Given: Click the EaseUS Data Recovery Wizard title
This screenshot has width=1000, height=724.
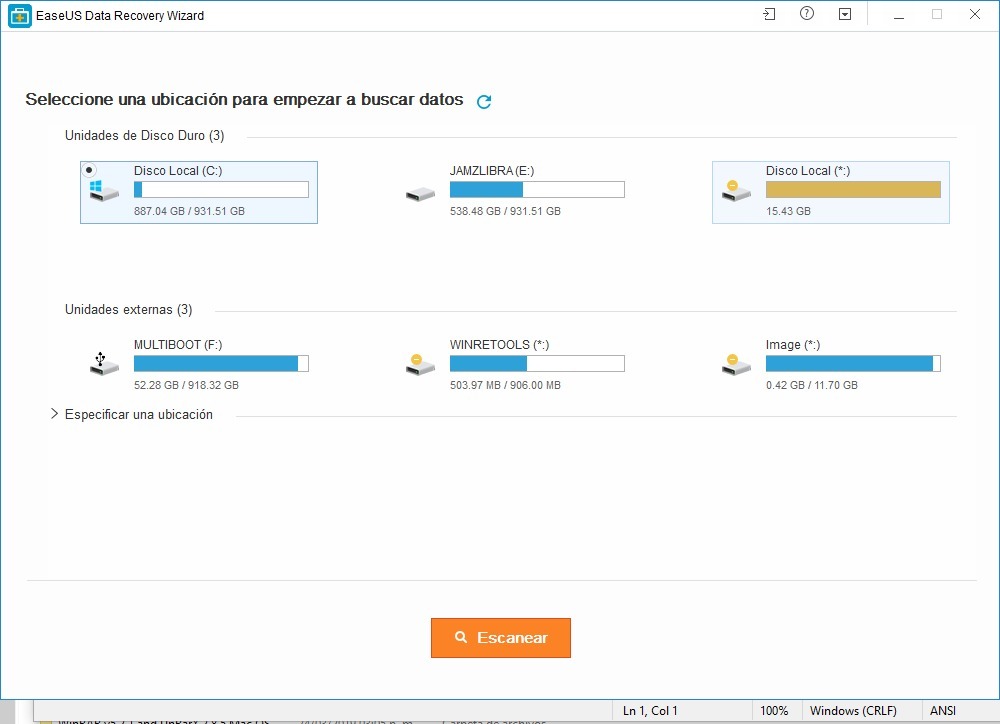Looking at the screenshot, I should [120, 16].
